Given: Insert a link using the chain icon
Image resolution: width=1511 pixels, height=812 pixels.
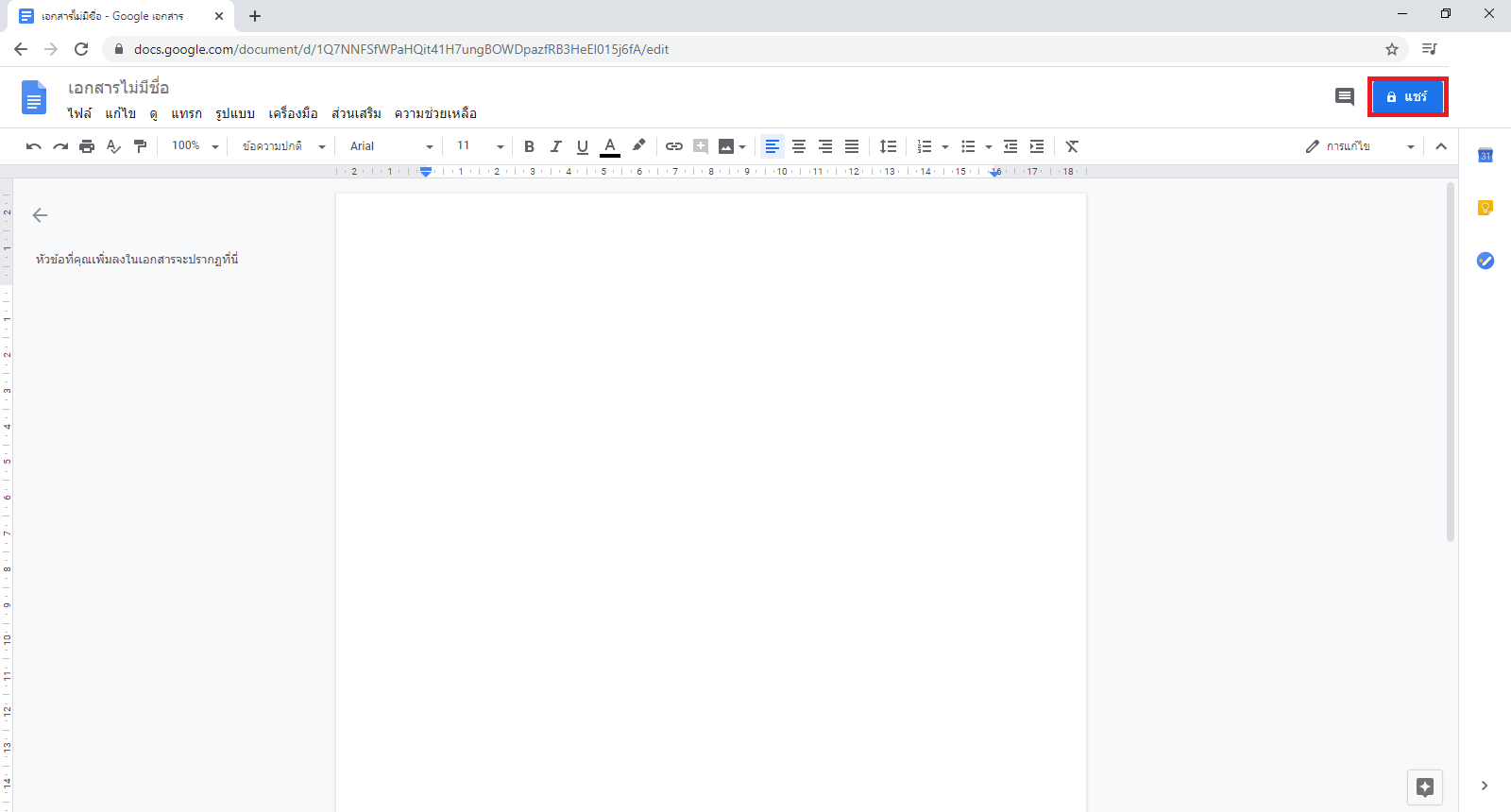Looking at the screenshot, I should point(674,146).
